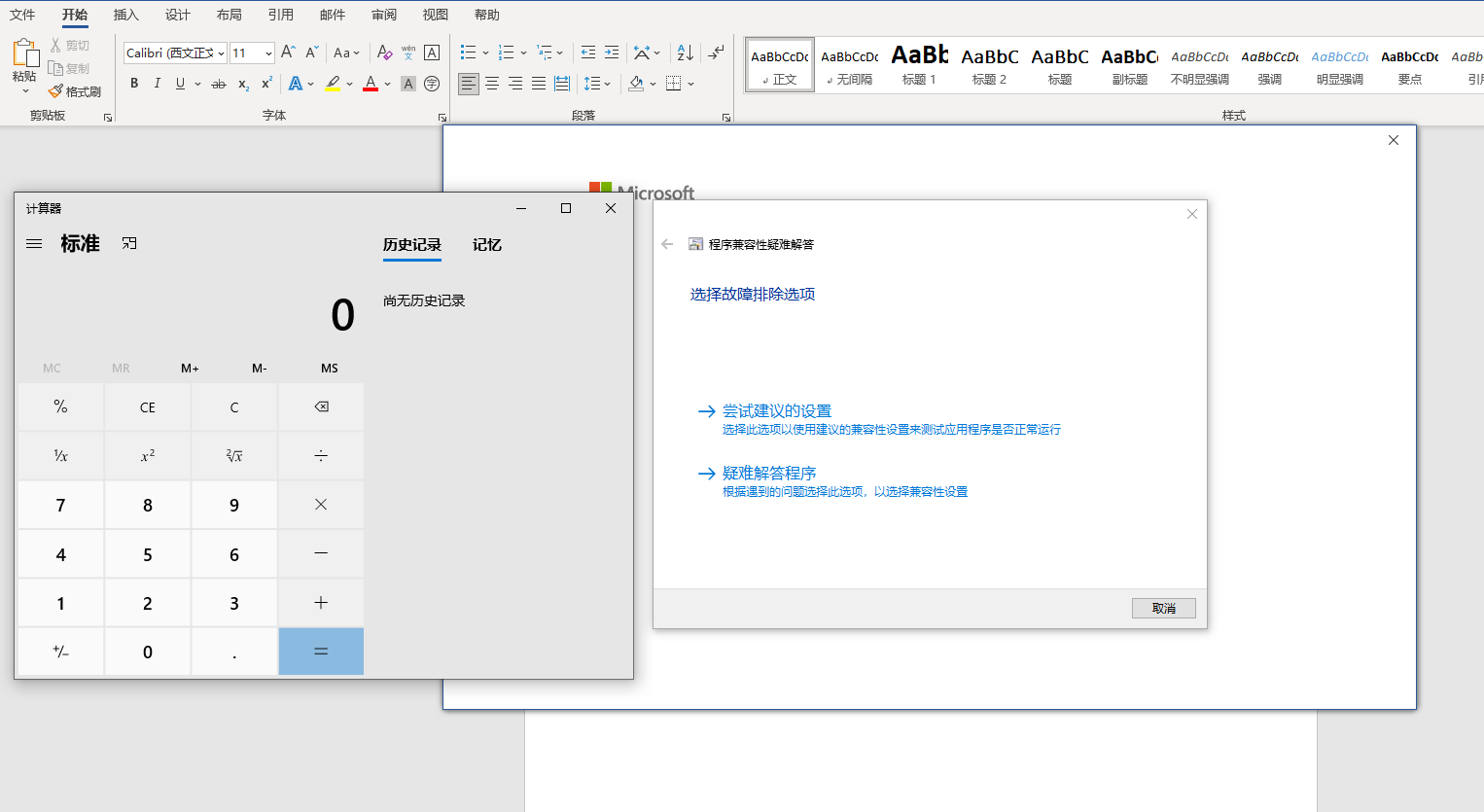Viewport: 1484px width, 812px height.
Task: Decrease paragraph indent
Action: click(x=588, y=53)
